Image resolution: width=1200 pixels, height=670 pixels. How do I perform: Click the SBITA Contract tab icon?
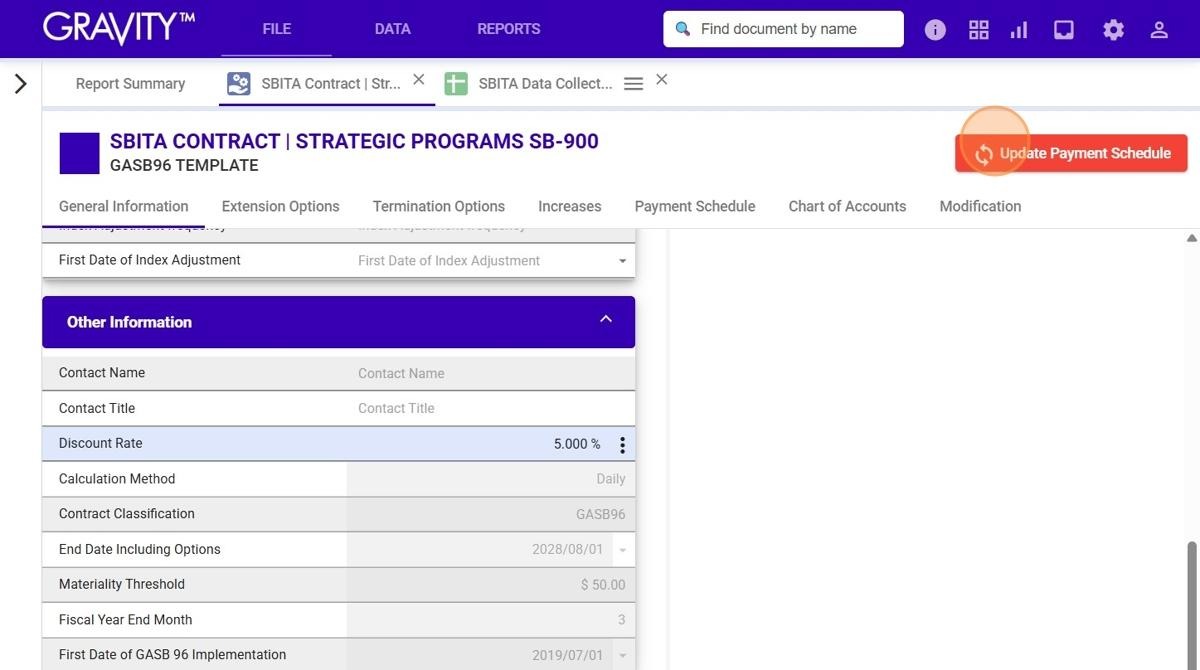(238, 84)
